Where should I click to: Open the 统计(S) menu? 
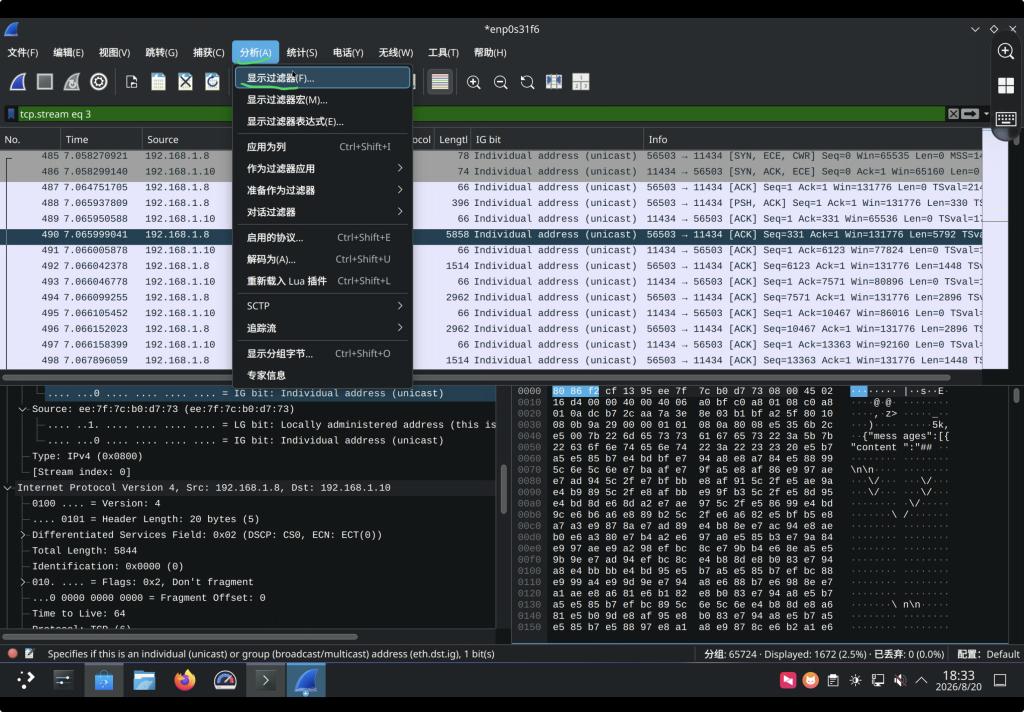[302, 52]
